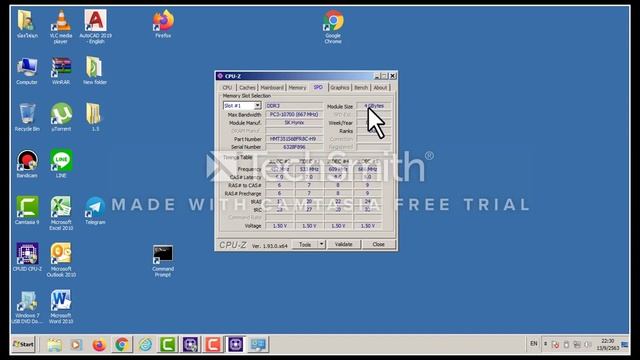
Task: Click the Validate button
Action: pyautogui.click(x=343, y=244)
